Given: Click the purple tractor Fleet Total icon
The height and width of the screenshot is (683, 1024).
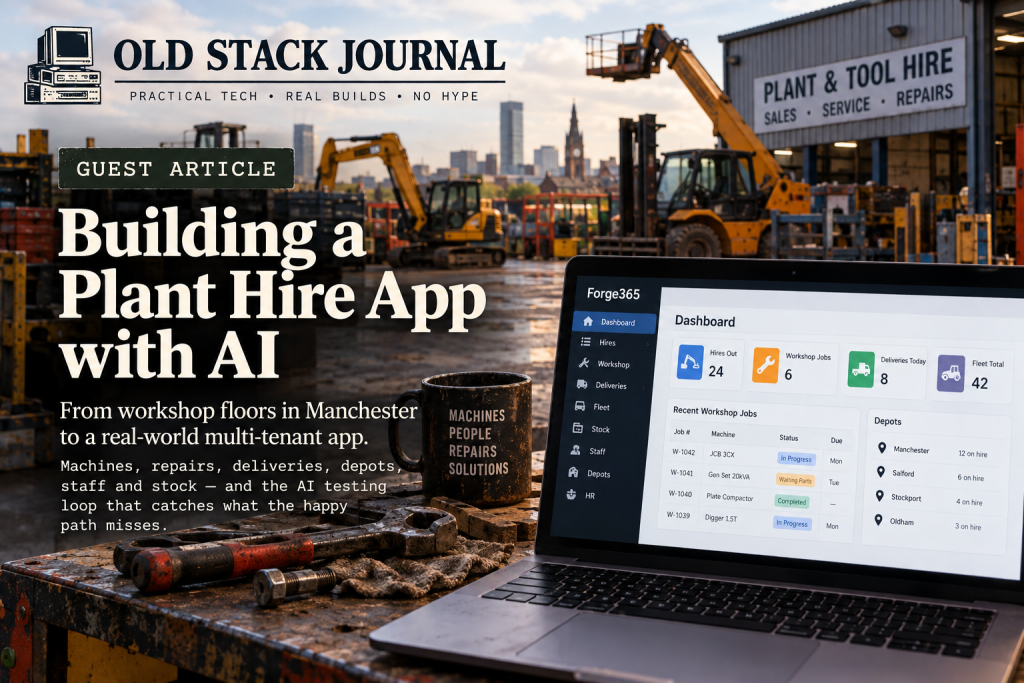Looking at the screenshot, I should (x=951, y=373).
